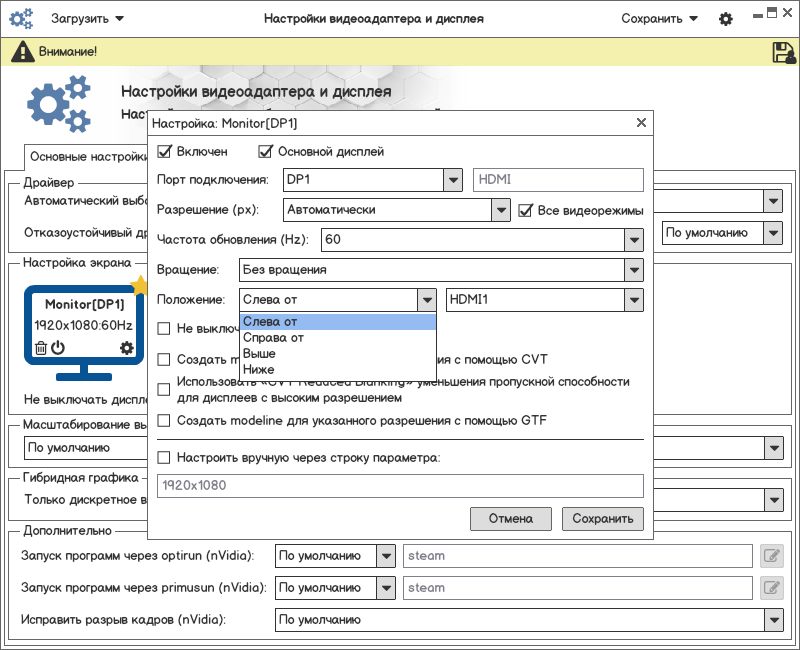Viewport: 800px width, 650px height.
Task: Open the Вращение dropdown
Action: point(632,270)
